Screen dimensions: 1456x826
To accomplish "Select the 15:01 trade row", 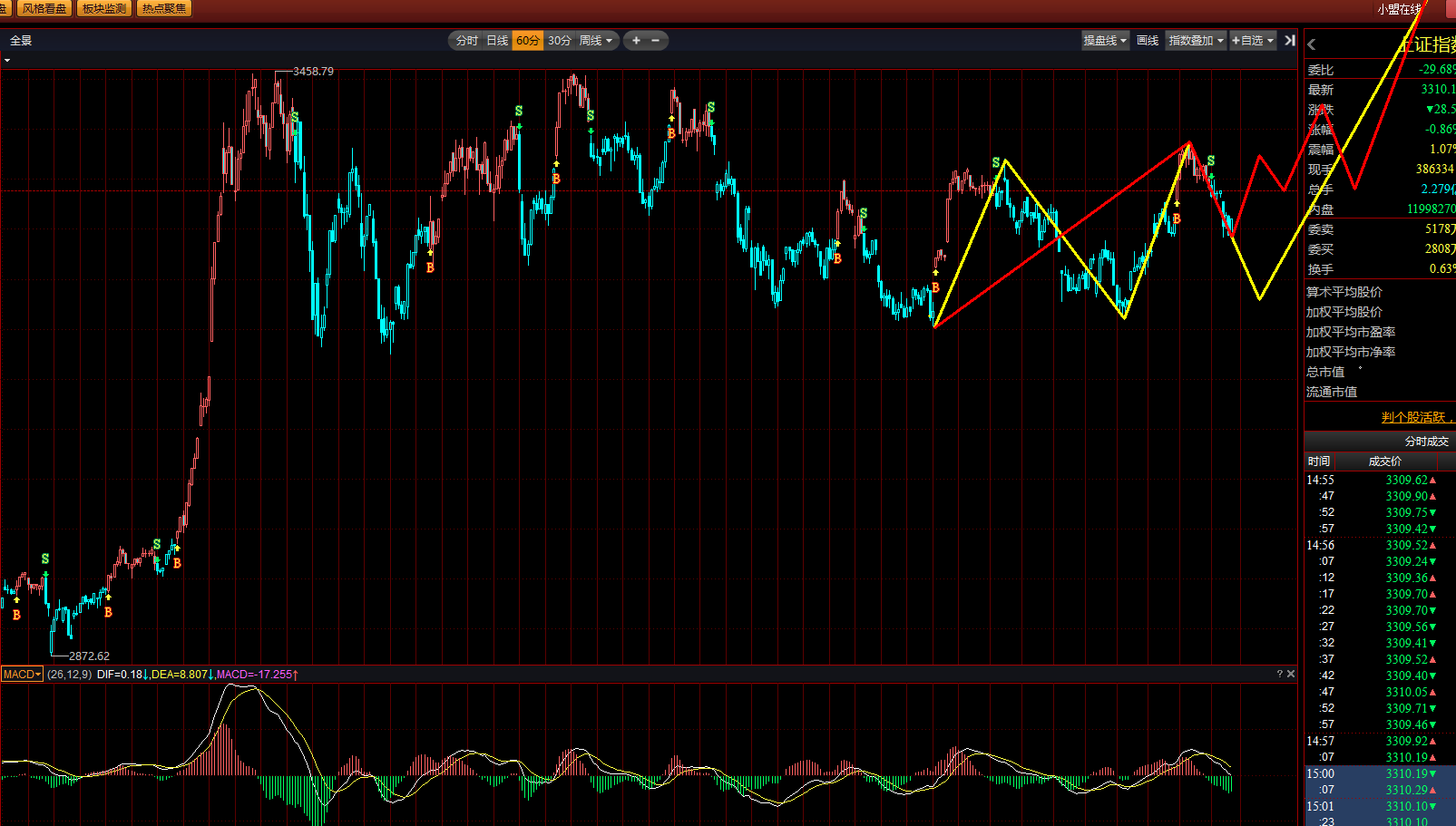I will pyautogui.click(x=1380, y=806).
